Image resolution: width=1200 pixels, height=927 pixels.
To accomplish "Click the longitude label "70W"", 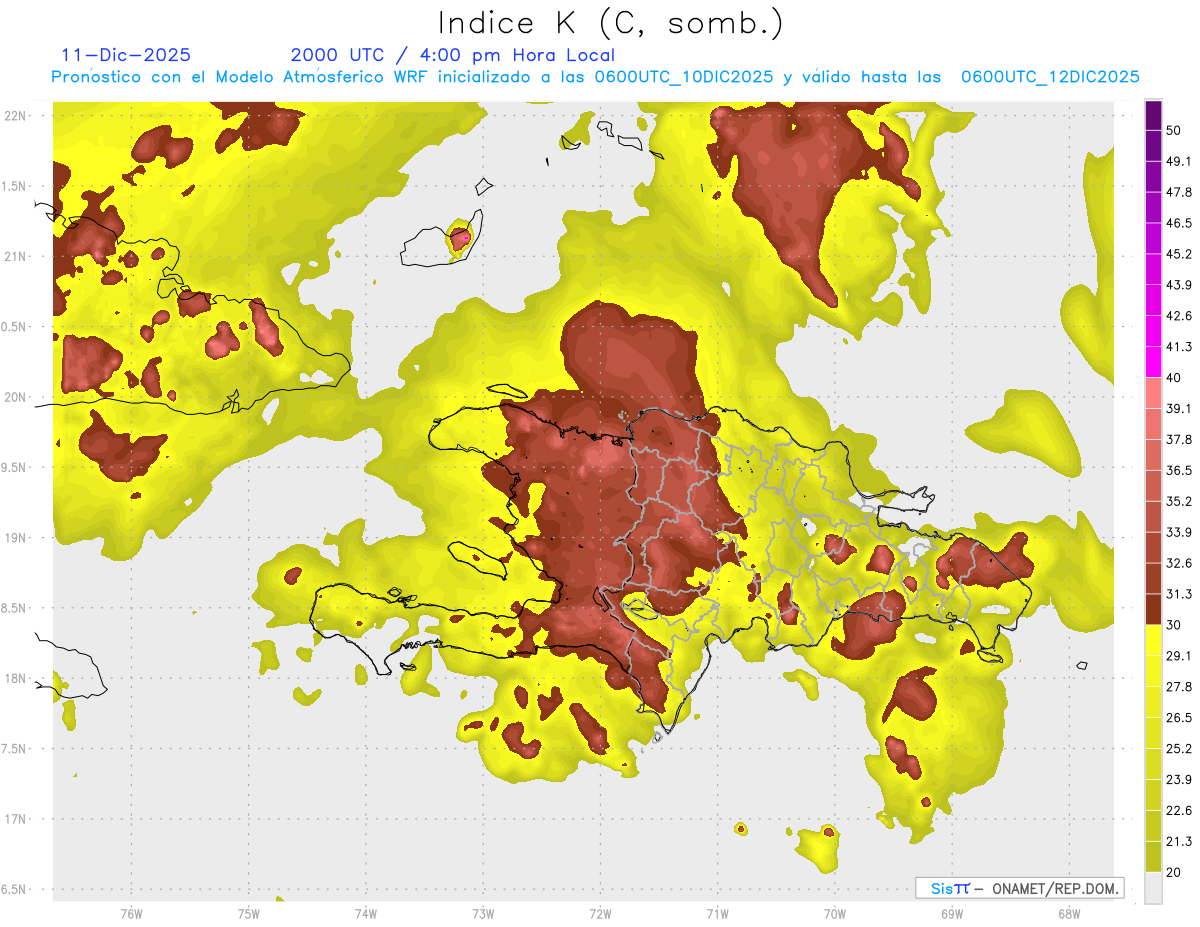I will pos(834,914).
